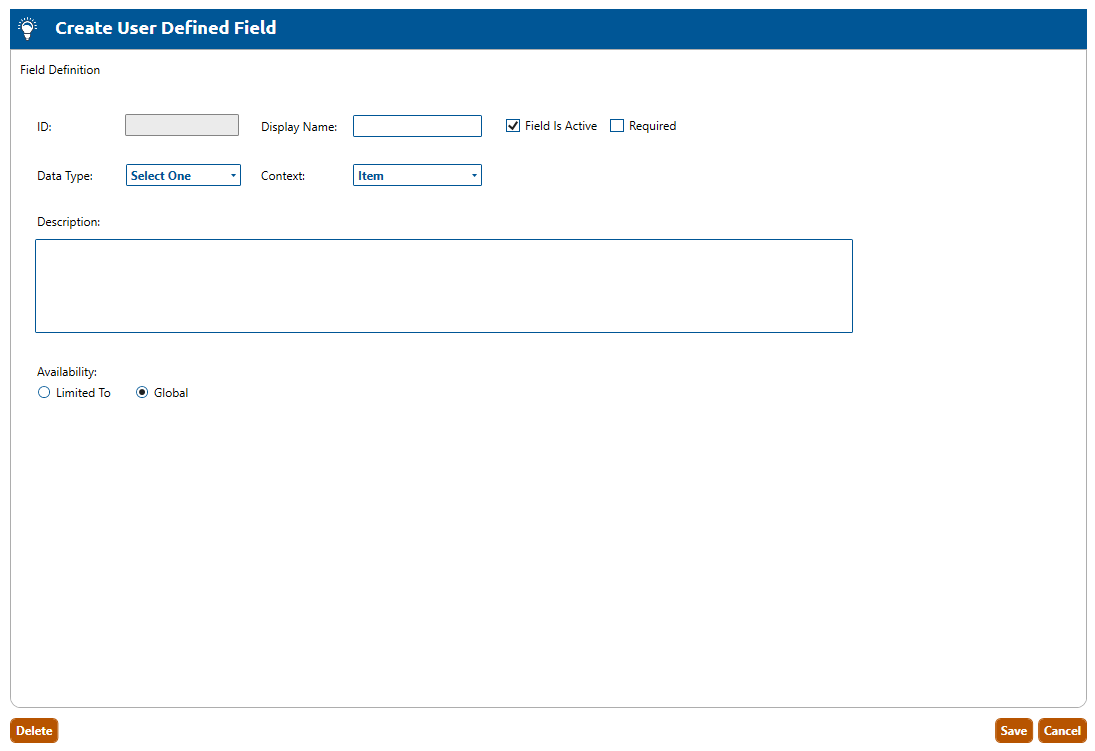Click the Description label above the text area
The width and height of the screenshot is (1095, 751).
point(68,222)
